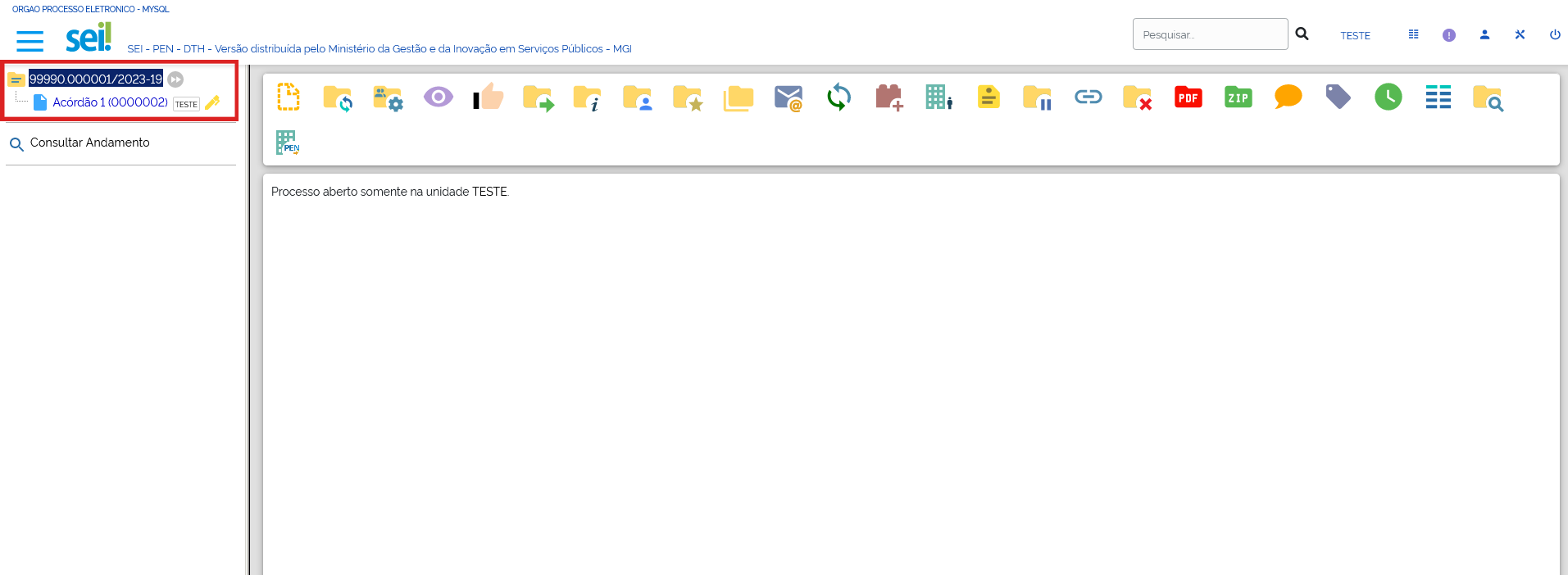Open document Acórdão 1 (0000002)
1568x575 pixels.
click(110, 102)
